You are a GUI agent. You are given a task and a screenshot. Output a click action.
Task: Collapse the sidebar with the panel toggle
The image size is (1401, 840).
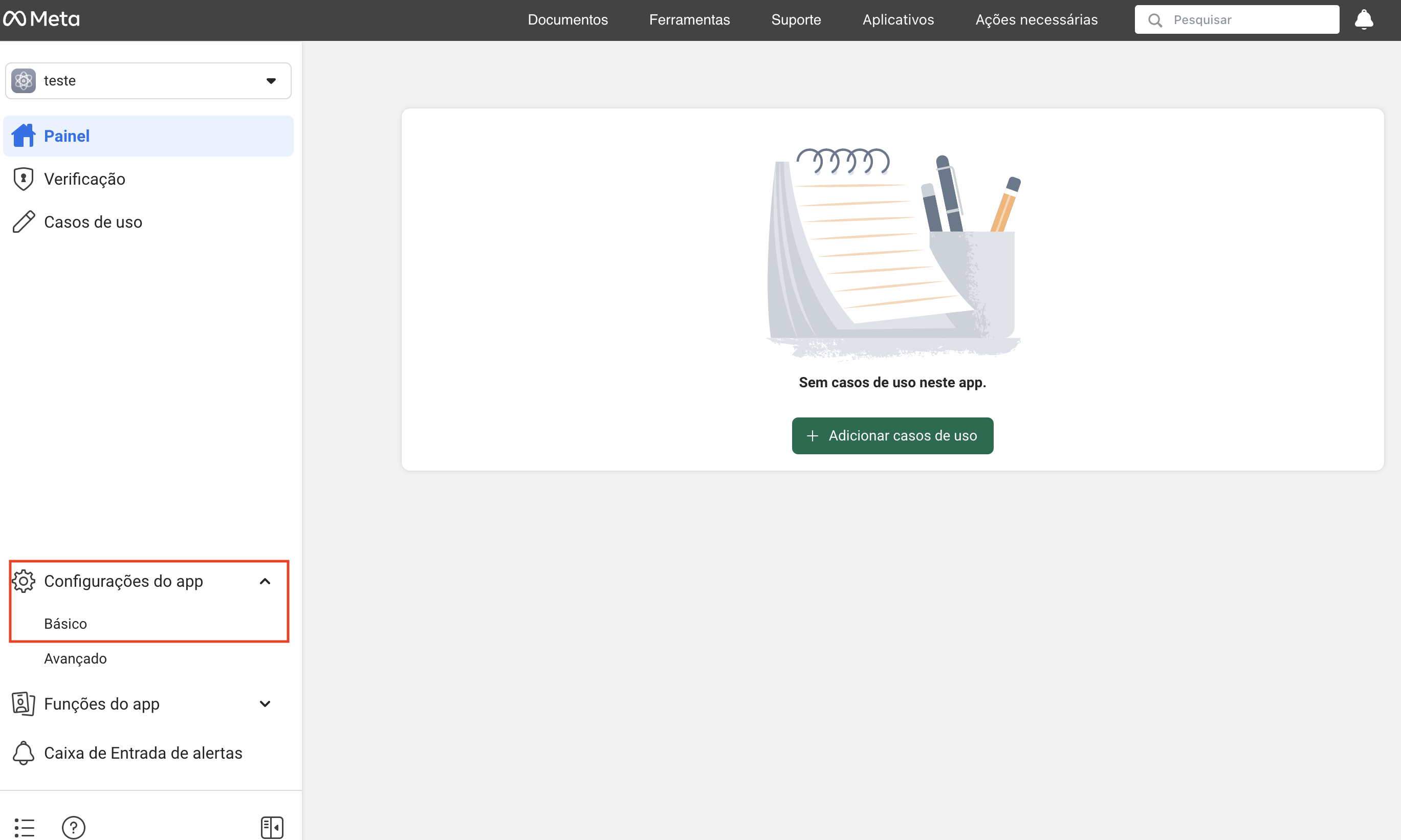(x=272, y=827)
